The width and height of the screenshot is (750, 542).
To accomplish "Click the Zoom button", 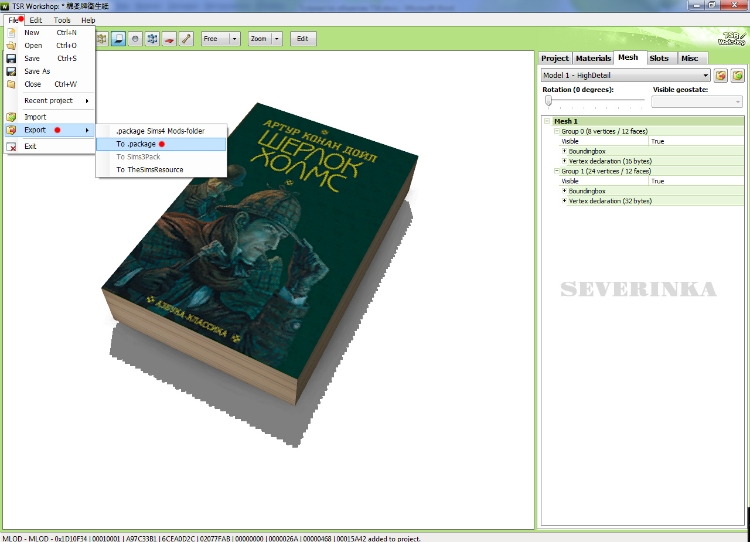I will pos(260,39).
